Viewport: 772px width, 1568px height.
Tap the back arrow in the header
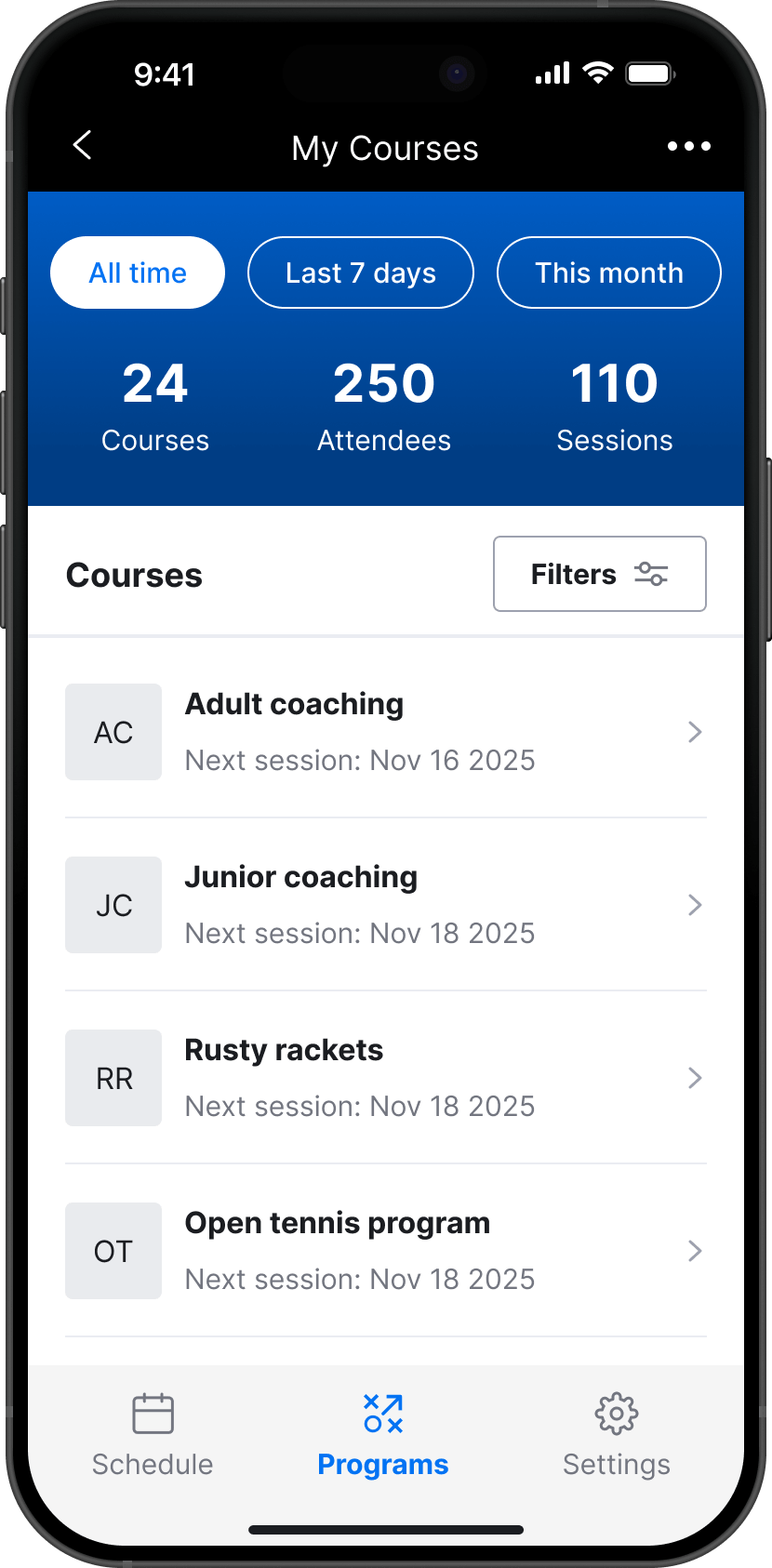82,145
